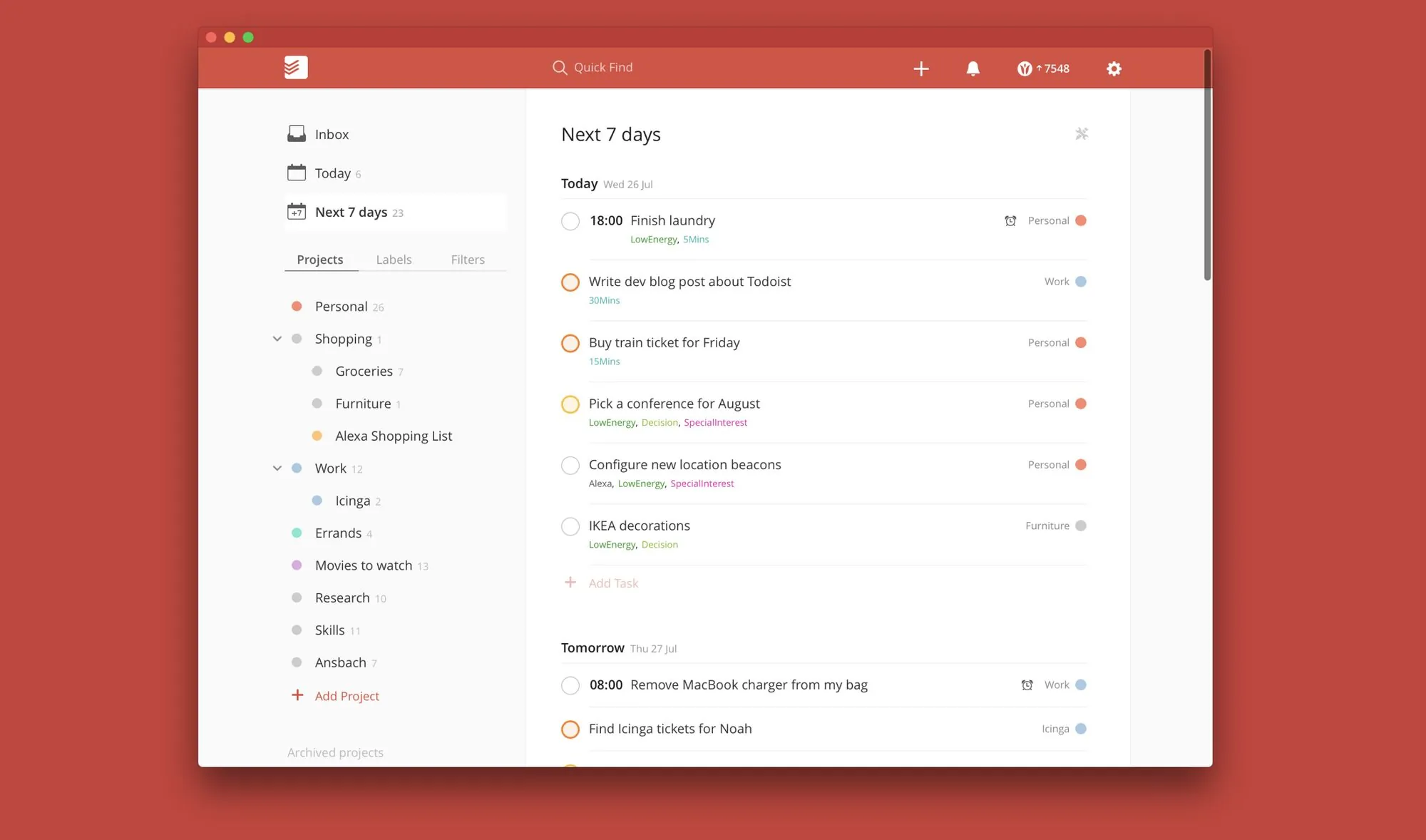
Task: Collapse the Work project list
Action: click(x=277, y=468)
